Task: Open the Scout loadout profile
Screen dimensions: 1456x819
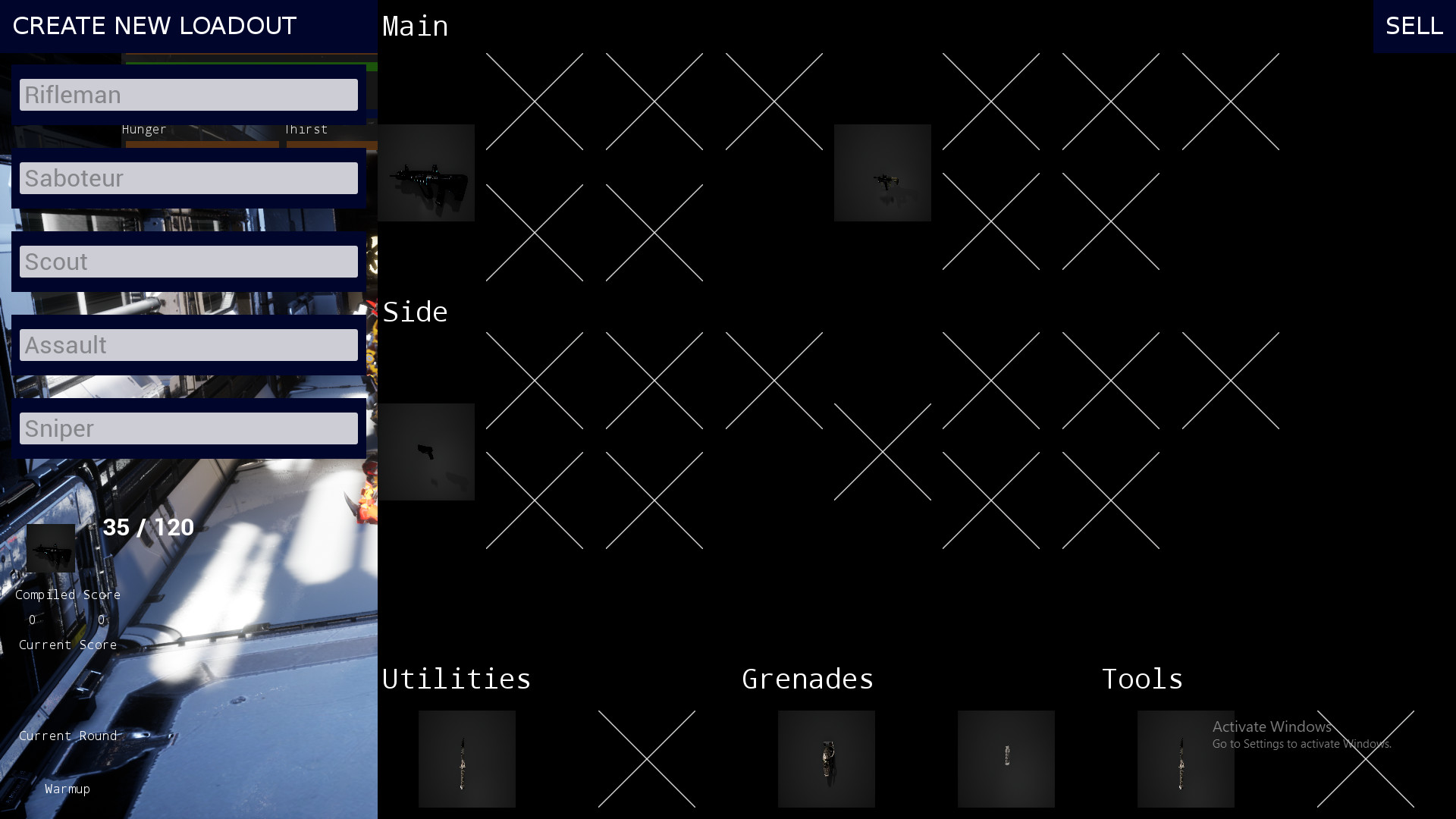Action: [x=189, y=261]
